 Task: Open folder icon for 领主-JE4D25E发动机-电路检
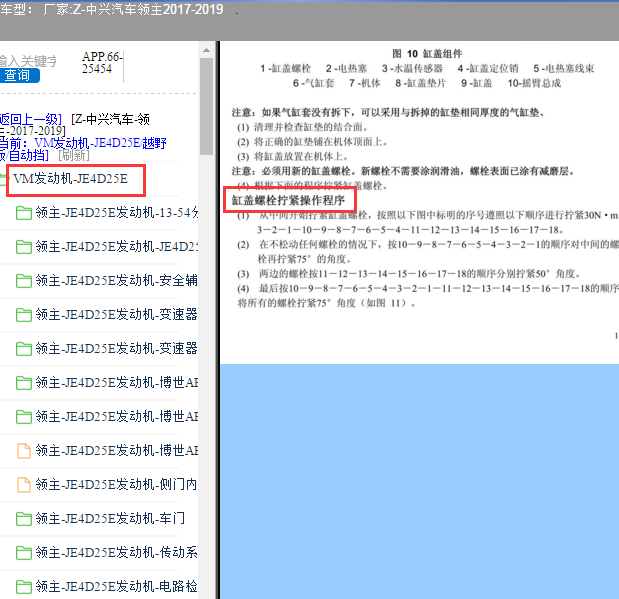[24, 586]
